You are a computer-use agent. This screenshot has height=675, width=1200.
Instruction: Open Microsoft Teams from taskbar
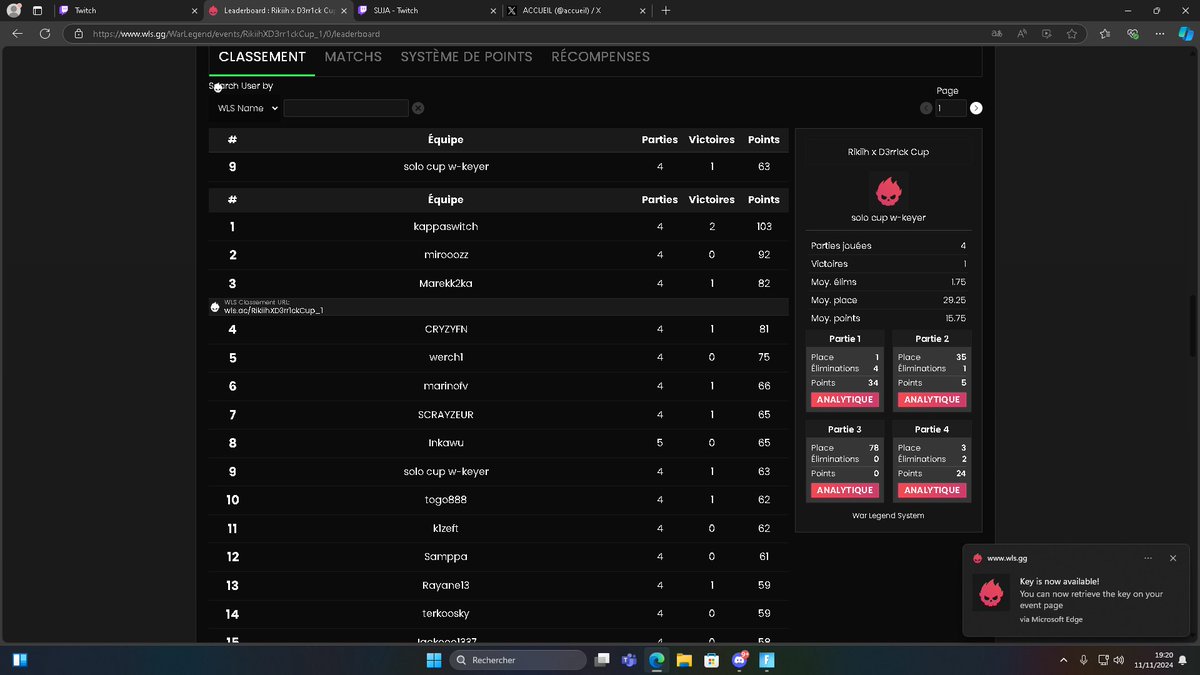coord(630,660)
